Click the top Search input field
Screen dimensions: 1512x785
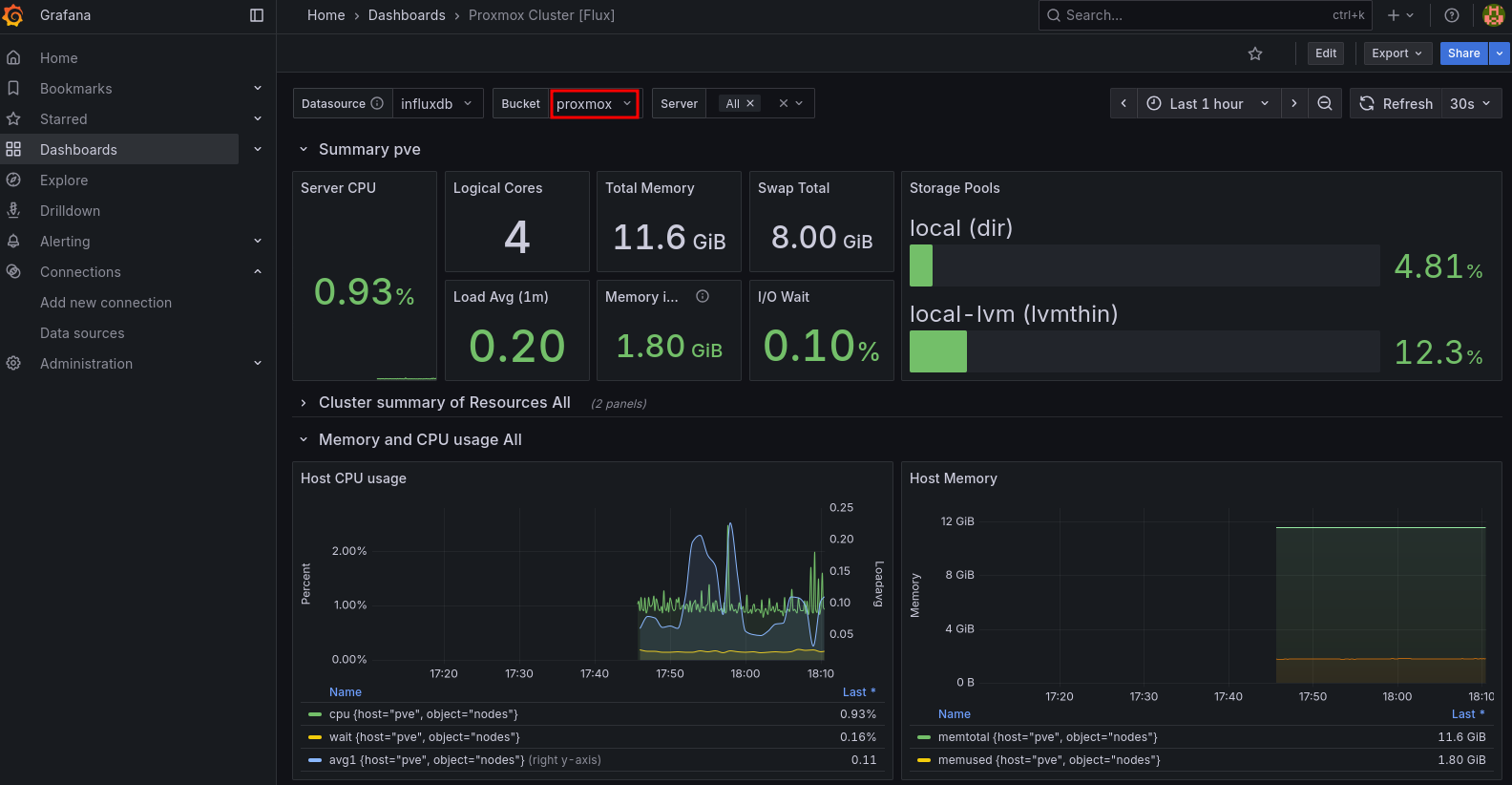1193,15
